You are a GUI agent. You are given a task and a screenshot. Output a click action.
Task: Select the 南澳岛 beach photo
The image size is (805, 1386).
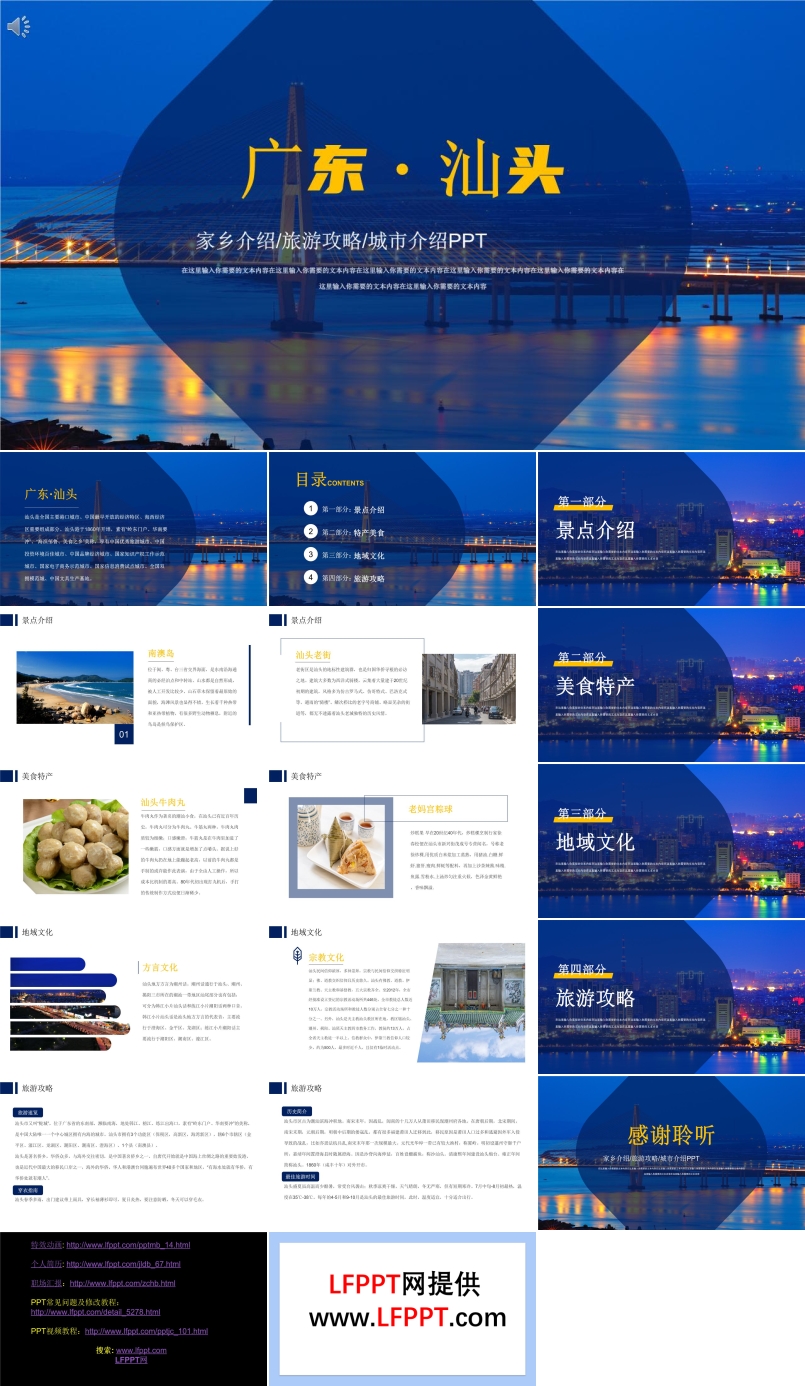(75, 688)
